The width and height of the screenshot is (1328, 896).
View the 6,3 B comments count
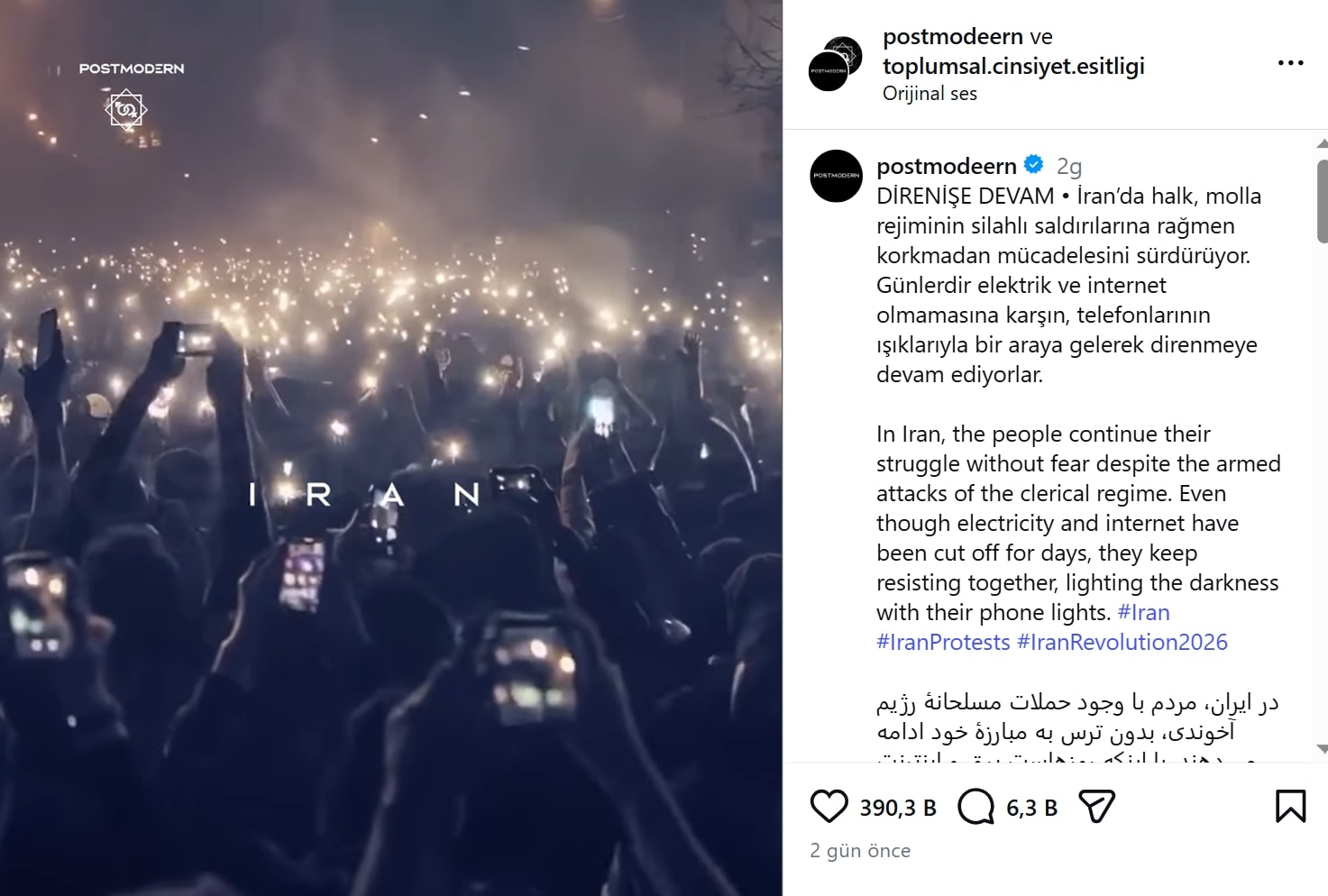(1031, 808)
